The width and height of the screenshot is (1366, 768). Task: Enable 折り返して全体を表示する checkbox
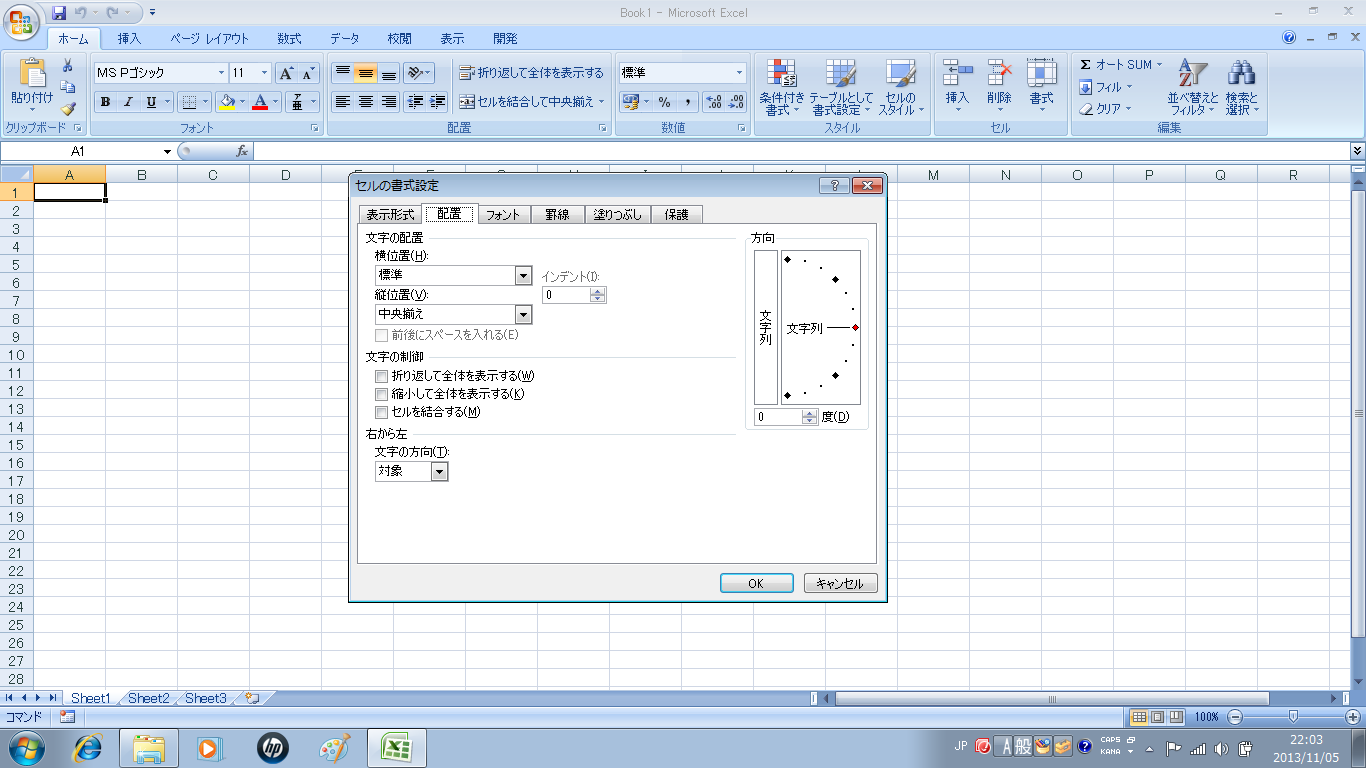coord(381,376)
